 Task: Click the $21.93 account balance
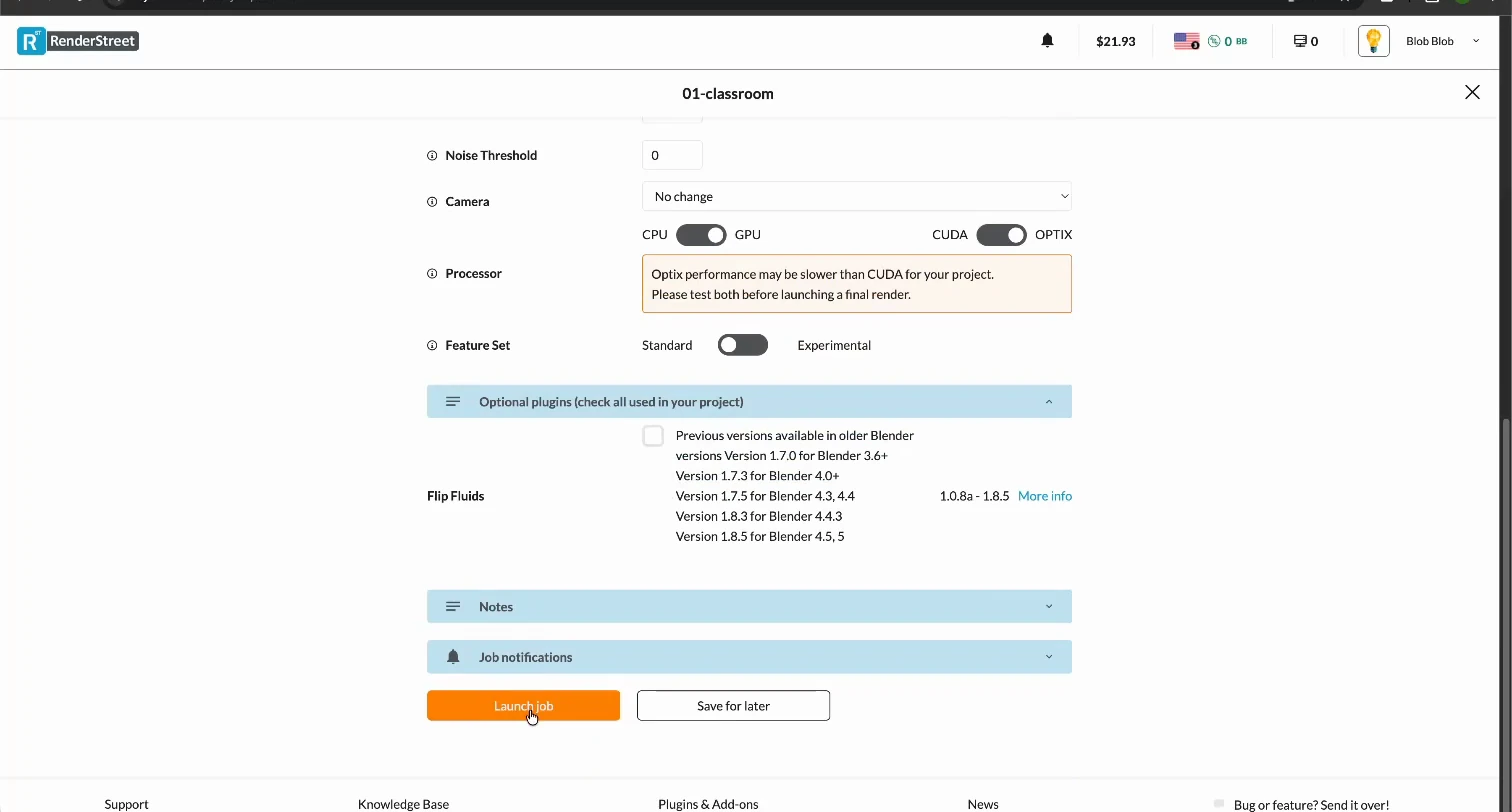click(1115, 41)
